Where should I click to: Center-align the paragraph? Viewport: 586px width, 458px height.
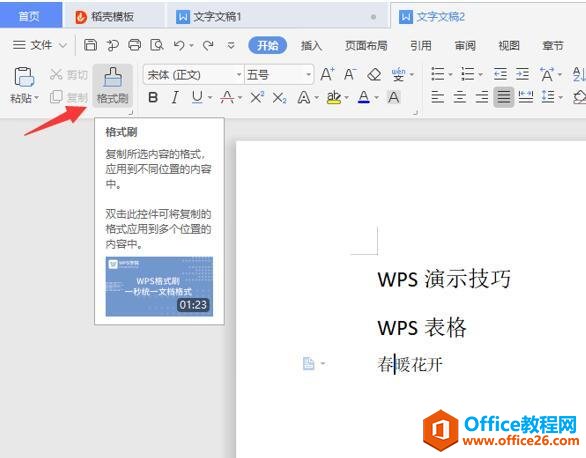[x=460, y=98]
